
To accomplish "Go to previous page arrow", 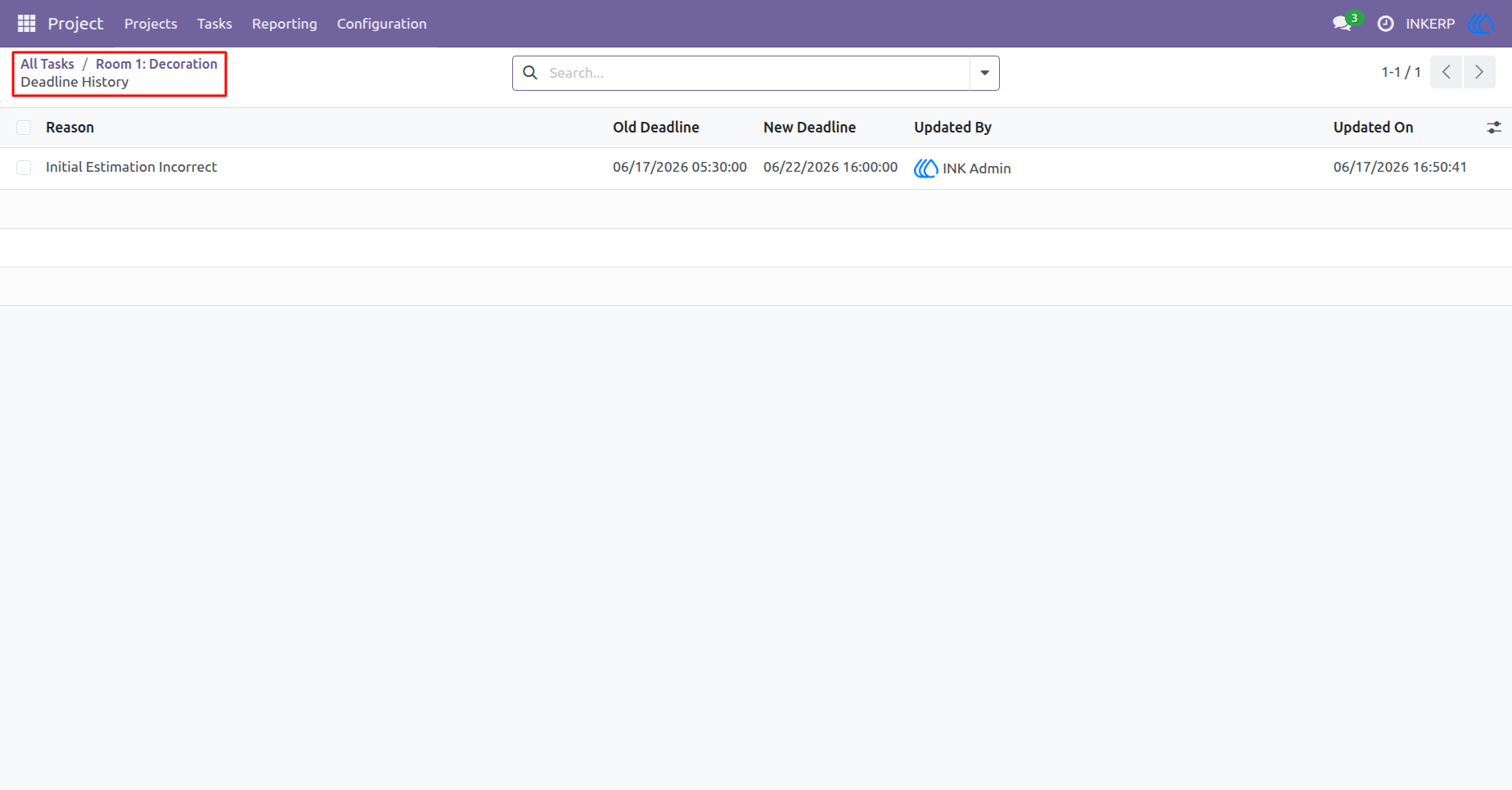I will (1447, 72).
